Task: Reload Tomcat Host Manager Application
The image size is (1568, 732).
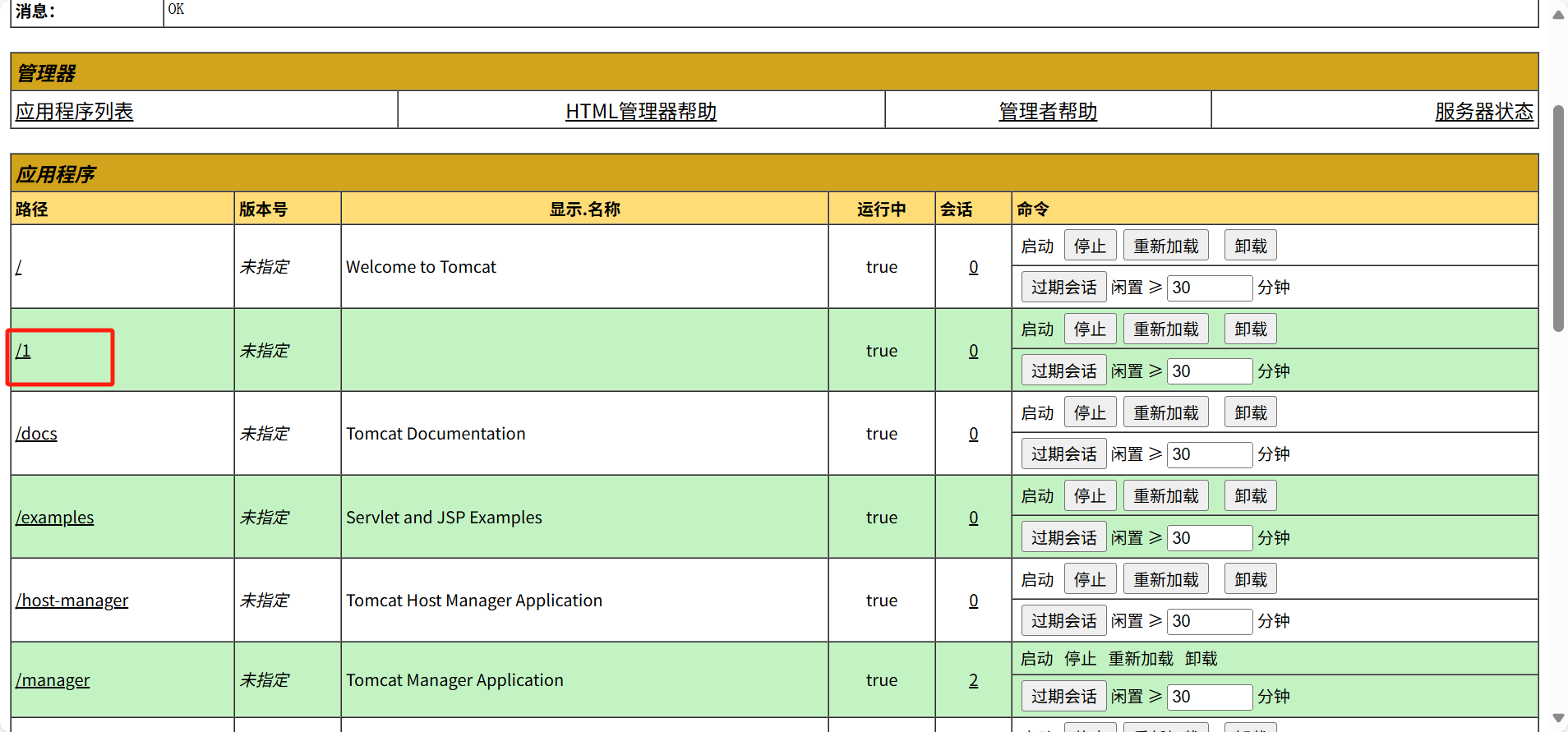Action: click(x=1166, y=579)
